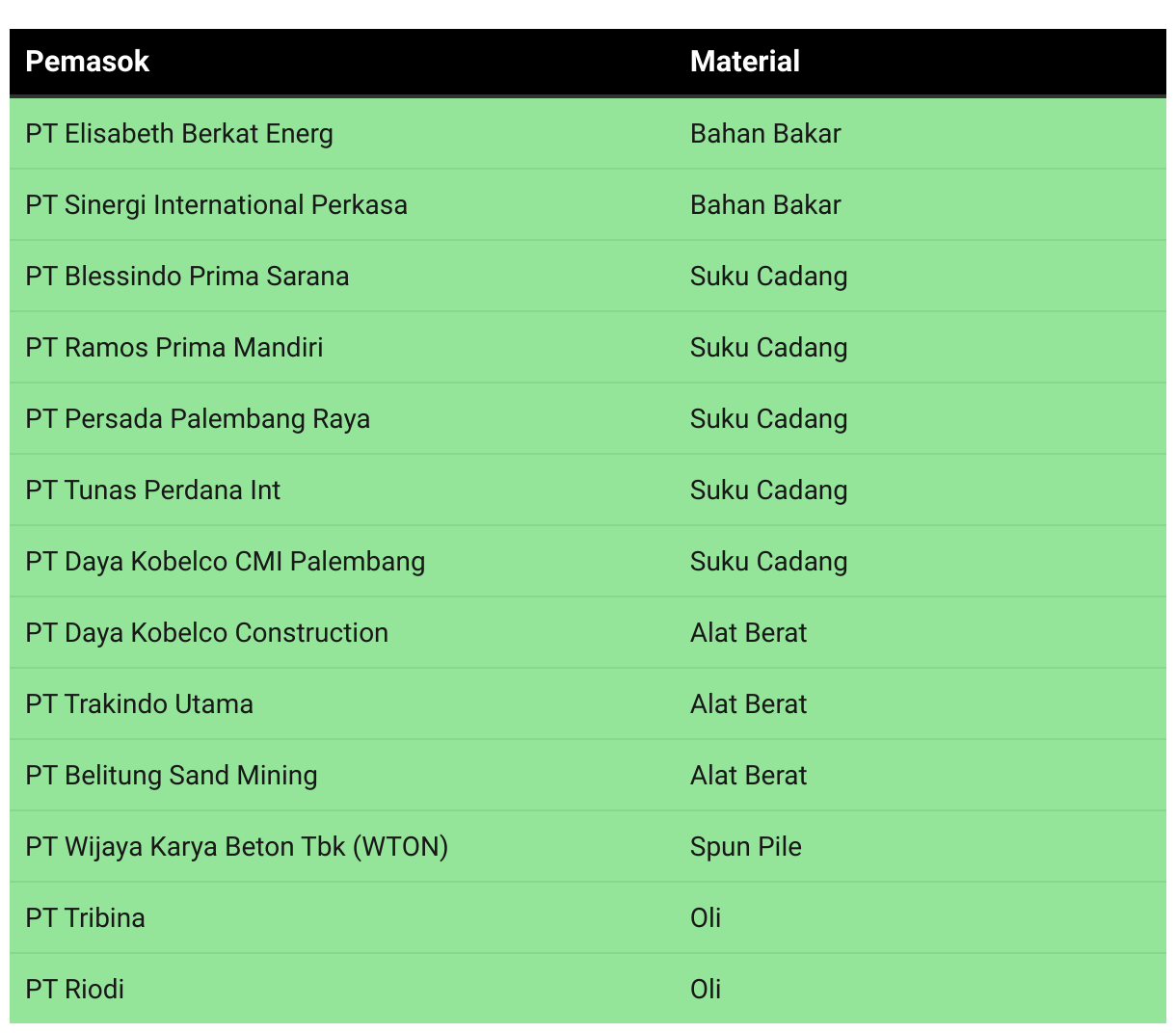The height and width of the screenshot is (1033, 1176).
Task: Select PT Belitung Sand Mining row
Action: pos(588,775)
